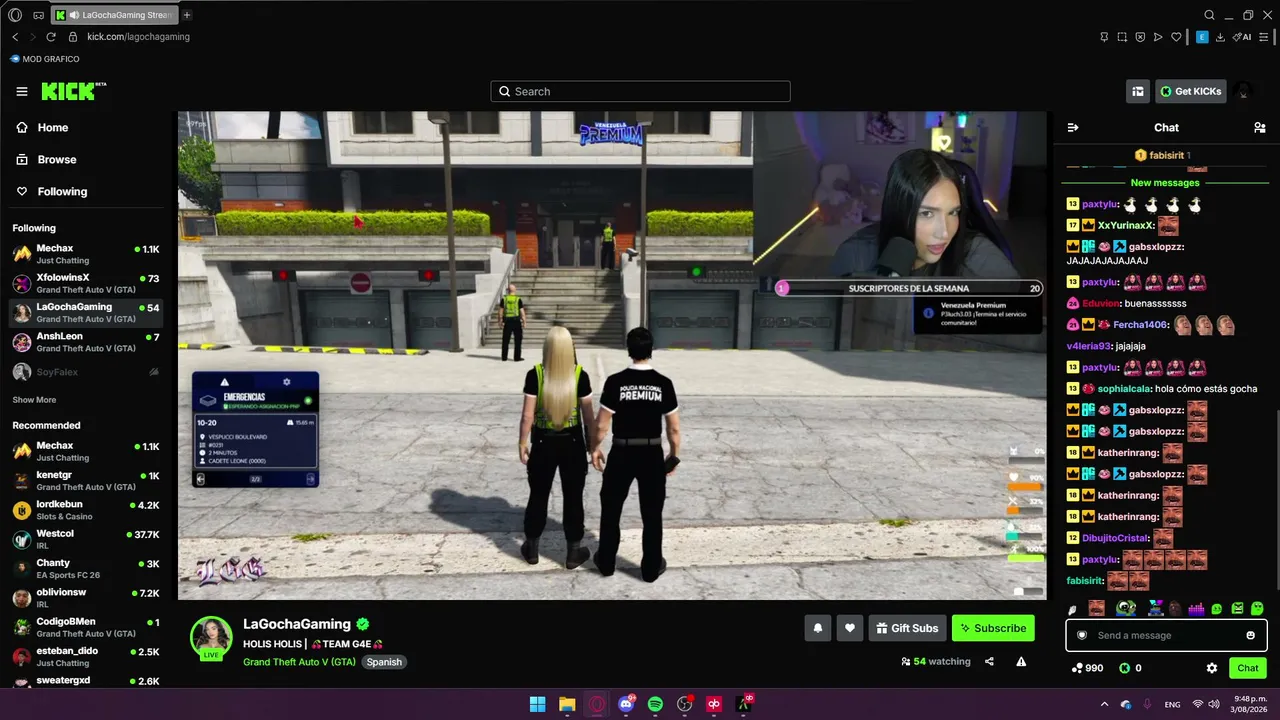The image size is (1280, 720).
Task: Click browser heart bookmark icon
Action: pos(1177,37)
